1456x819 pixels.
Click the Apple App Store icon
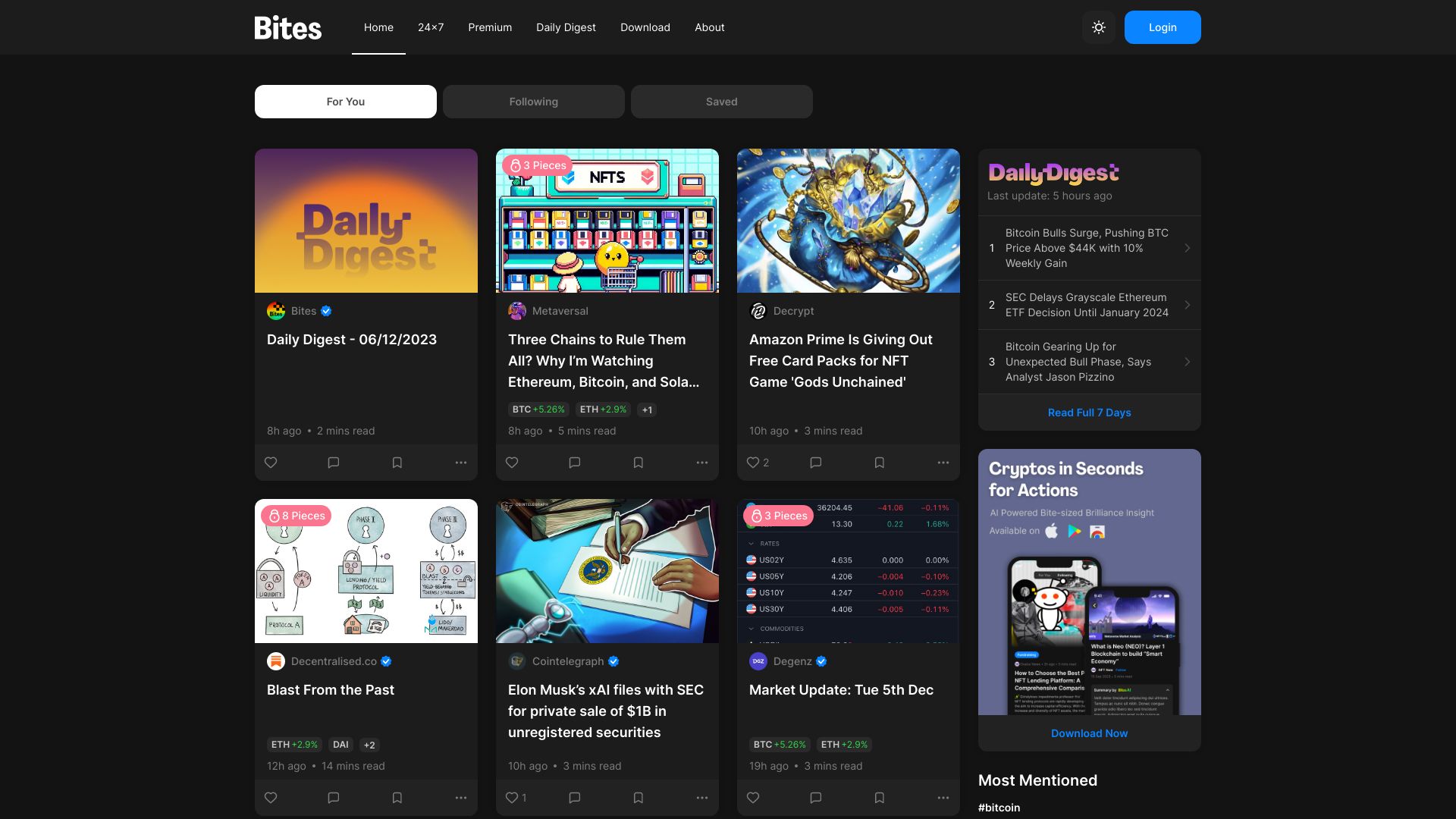click(1052, 531)
